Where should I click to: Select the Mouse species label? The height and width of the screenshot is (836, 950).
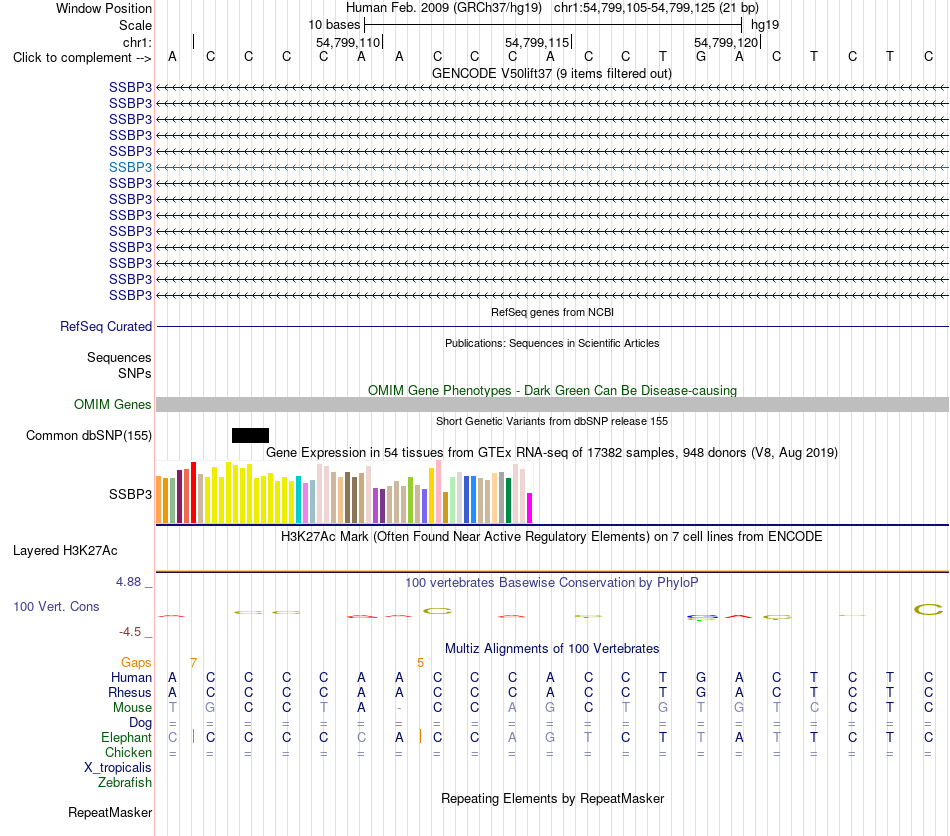click(x=132, y=708)
